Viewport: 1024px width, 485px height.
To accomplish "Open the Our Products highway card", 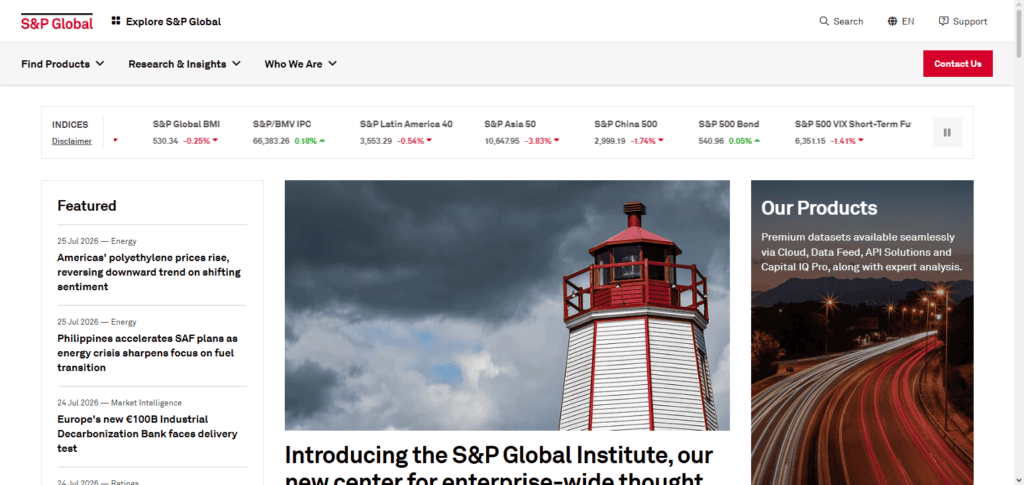I will pos(862,332).
